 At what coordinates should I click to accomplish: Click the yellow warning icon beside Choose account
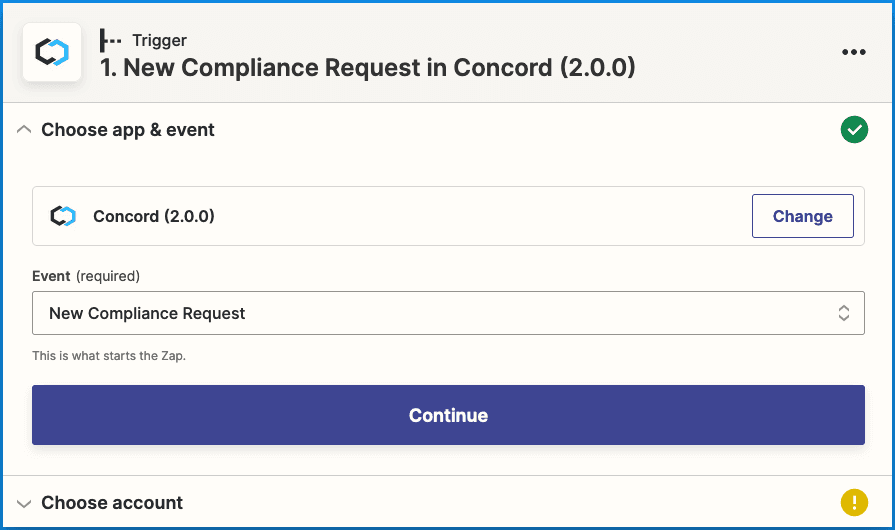[x=853, y=503]
